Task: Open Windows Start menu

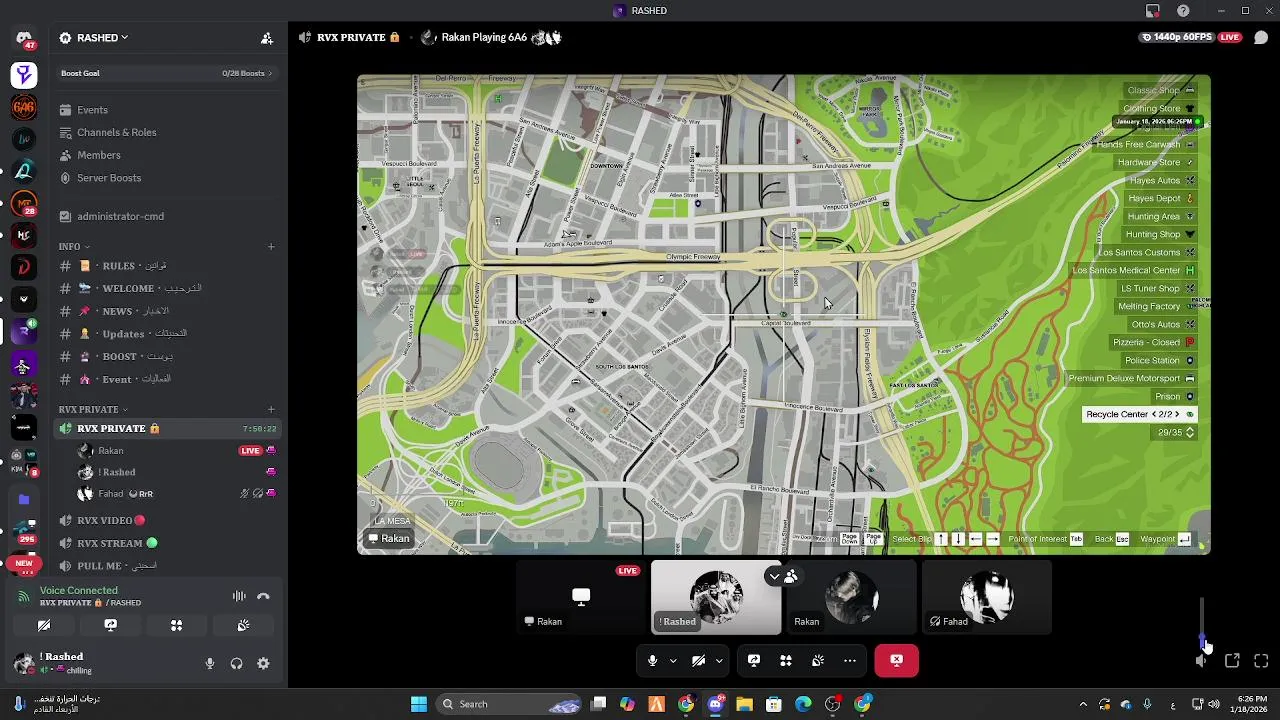Action: click(x=419, y=704)
